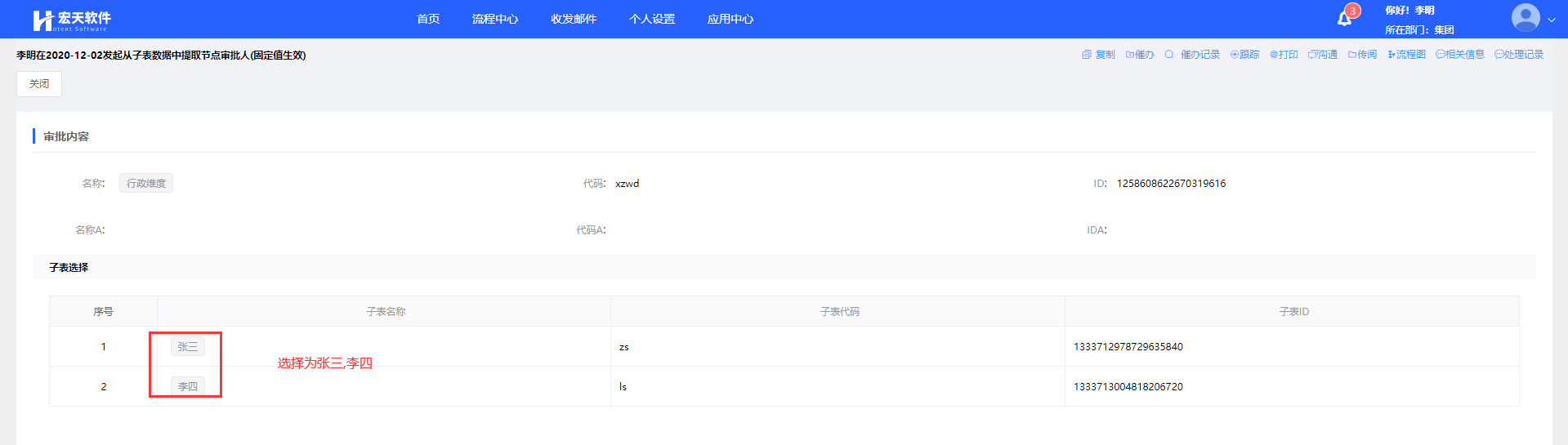The height and width of the screenshot is (445, 1568).
Task: Click the process title starting 李明在2020-12-02
Action: (161, 56)
